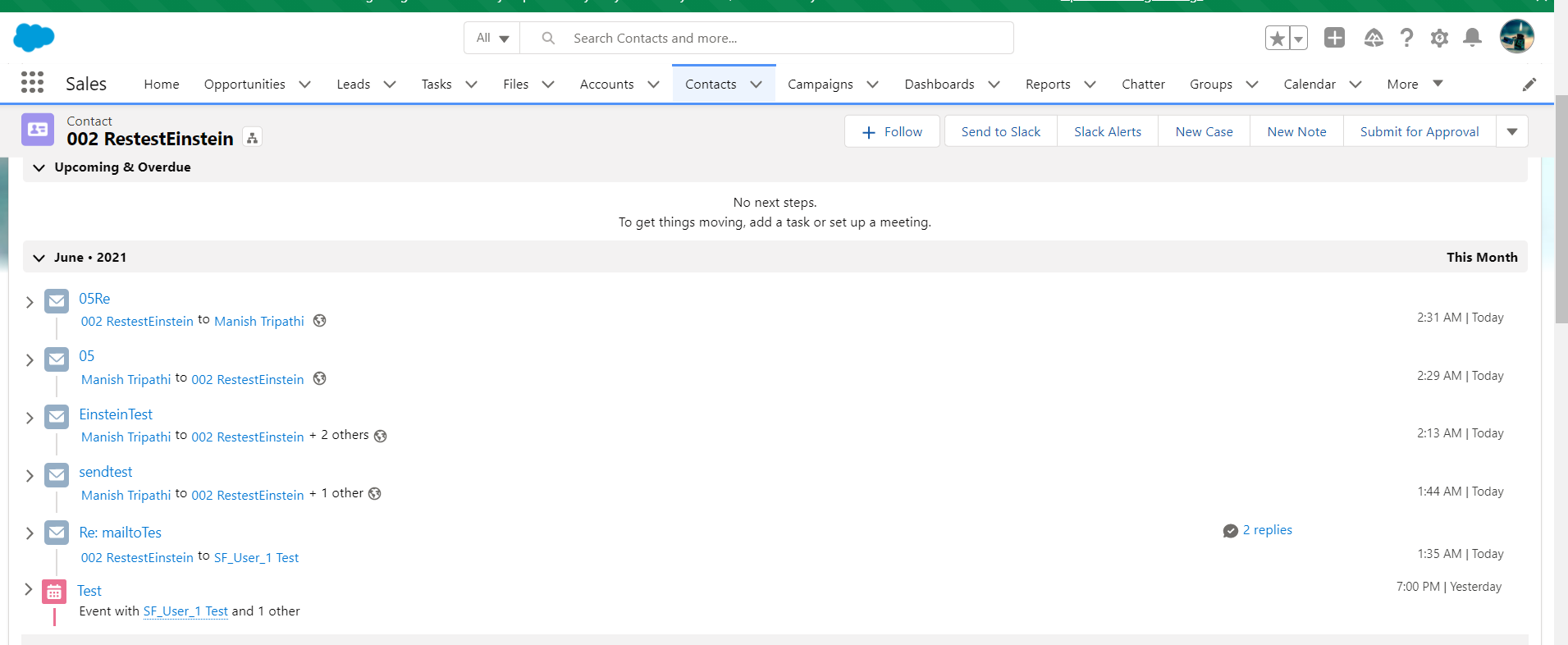Open the notifications bell
Screen dimensions: 1568x645
tap(1472, 38)
